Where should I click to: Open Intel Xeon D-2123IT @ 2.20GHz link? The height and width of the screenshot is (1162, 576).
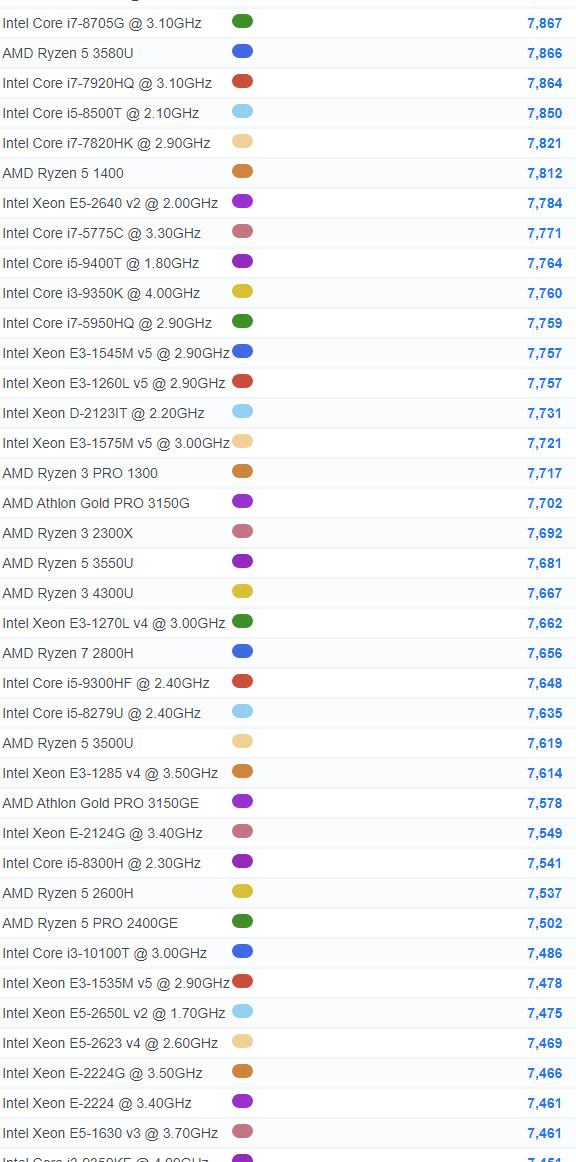pos(103,413)
